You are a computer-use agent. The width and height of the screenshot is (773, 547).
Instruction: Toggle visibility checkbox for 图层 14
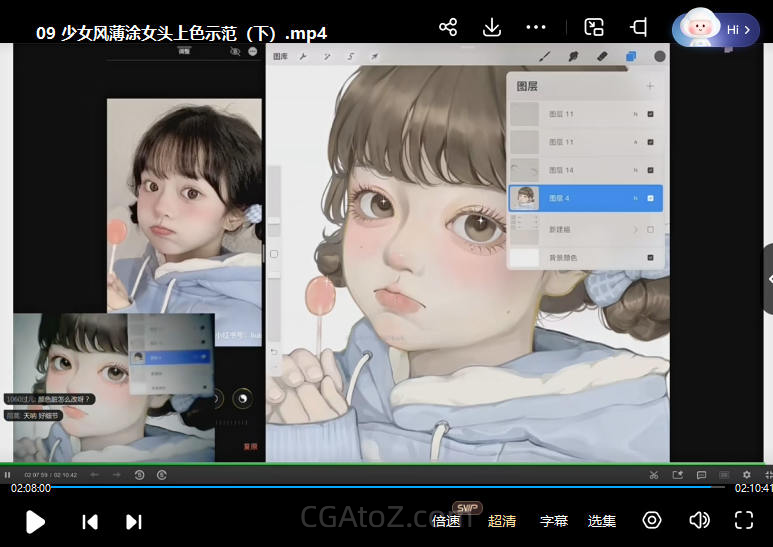pos(651,170)
